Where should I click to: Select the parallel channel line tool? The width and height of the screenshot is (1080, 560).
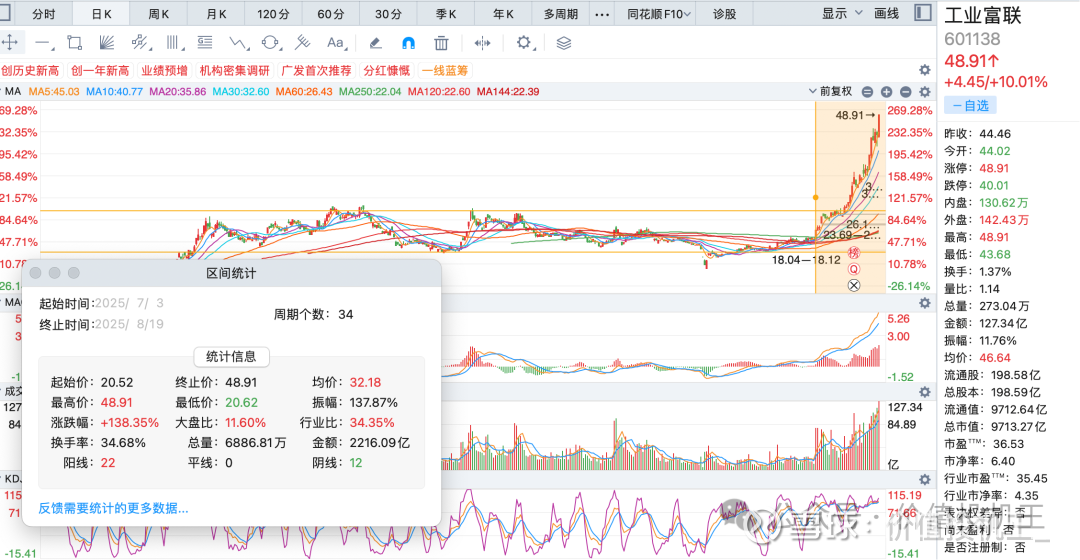click(139, 43)
